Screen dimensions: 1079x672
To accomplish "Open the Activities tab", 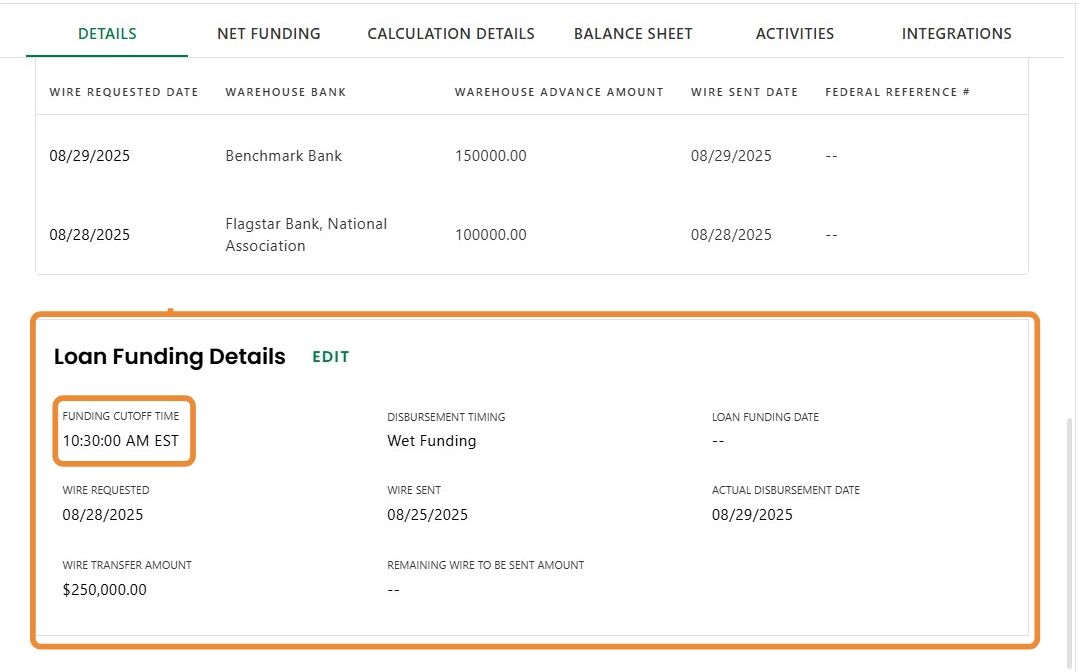I will point(794,33).
